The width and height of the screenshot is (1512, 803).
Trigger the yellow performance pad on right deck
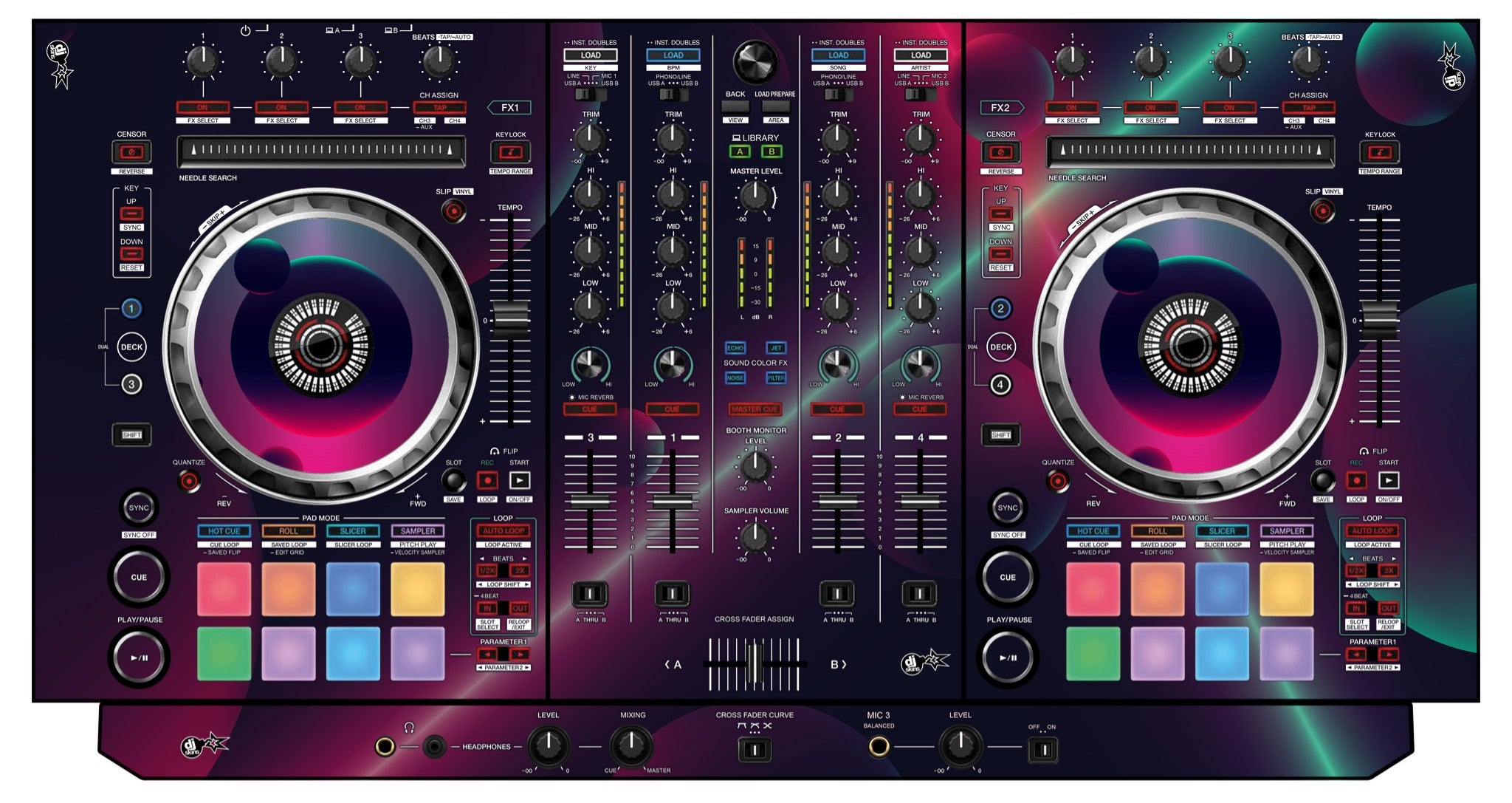tap(1287, 590)
